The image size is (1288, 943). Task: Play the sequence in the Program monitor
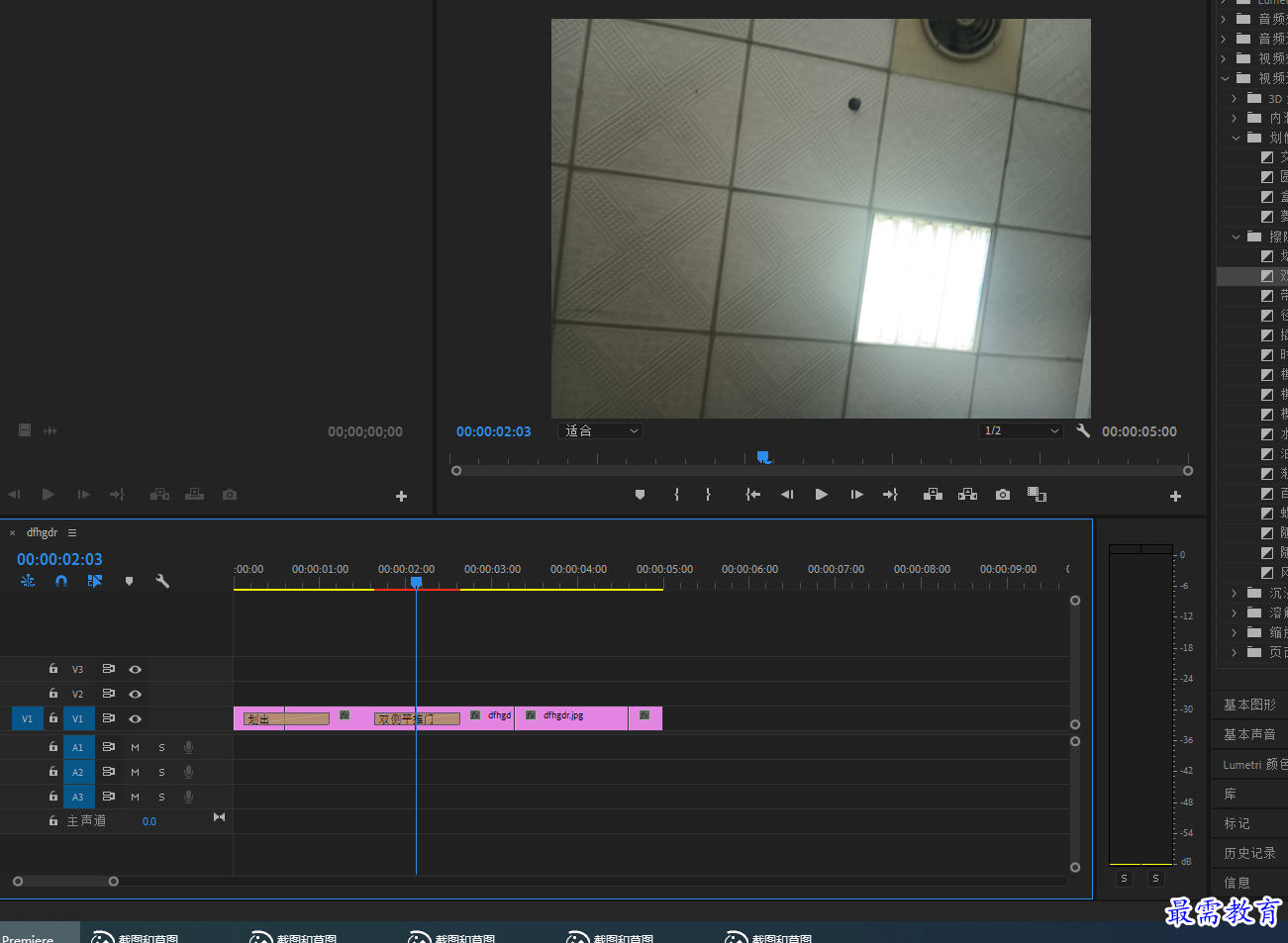(x=822, y=495)
